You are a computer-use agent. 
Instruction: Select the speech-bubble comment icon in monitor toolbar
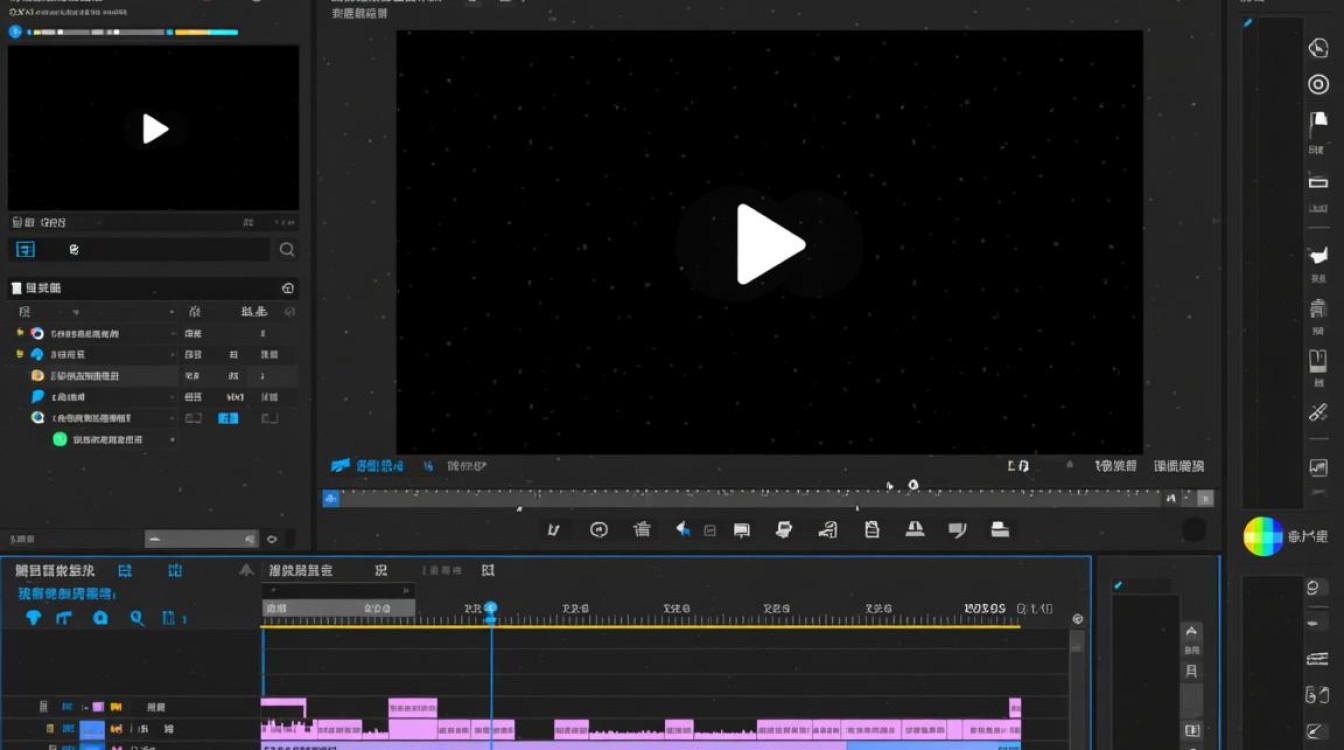click(x=957, y=530)
